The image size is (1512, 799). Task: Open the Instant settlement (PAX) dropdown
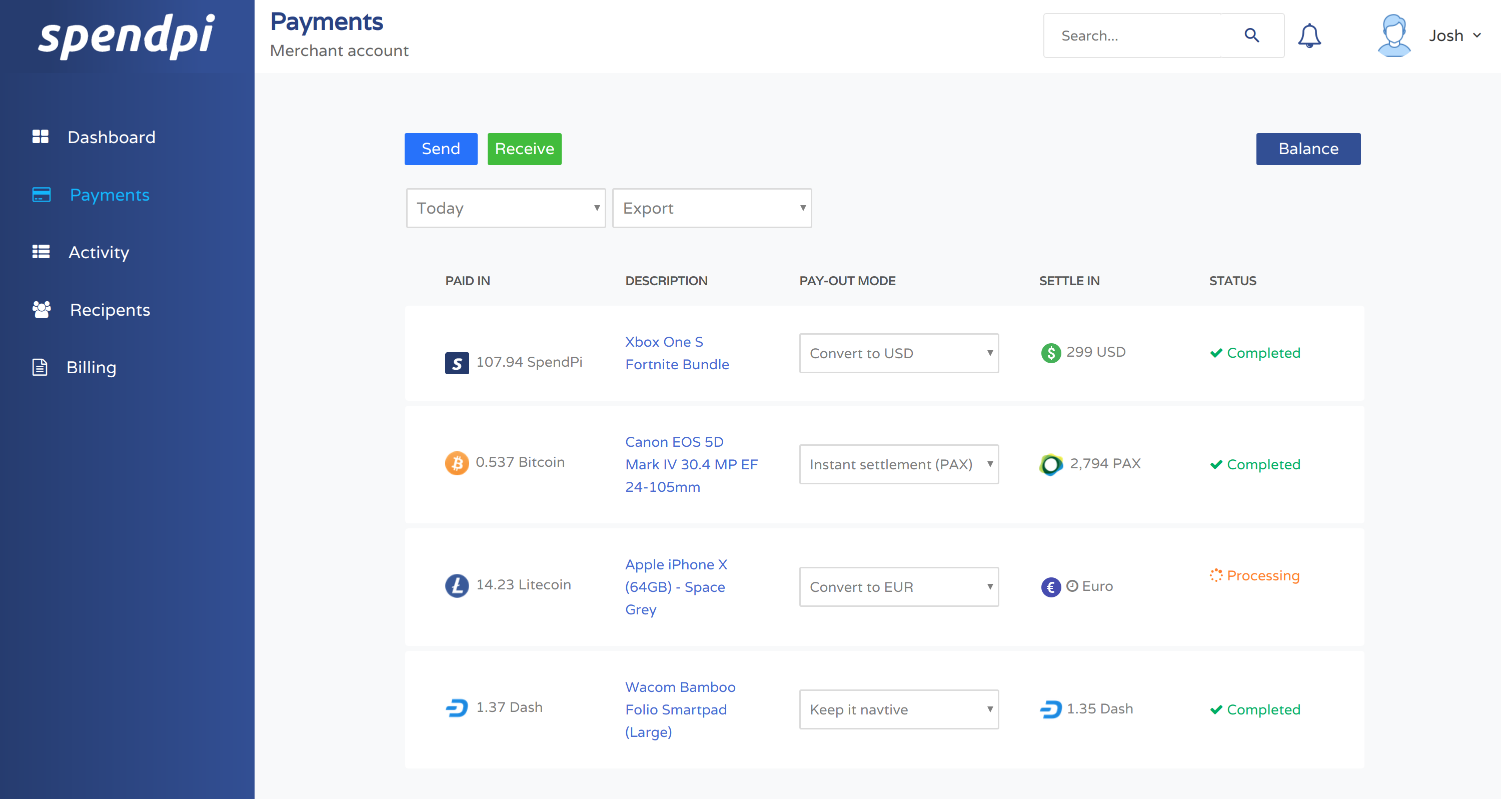pos(899,464)
